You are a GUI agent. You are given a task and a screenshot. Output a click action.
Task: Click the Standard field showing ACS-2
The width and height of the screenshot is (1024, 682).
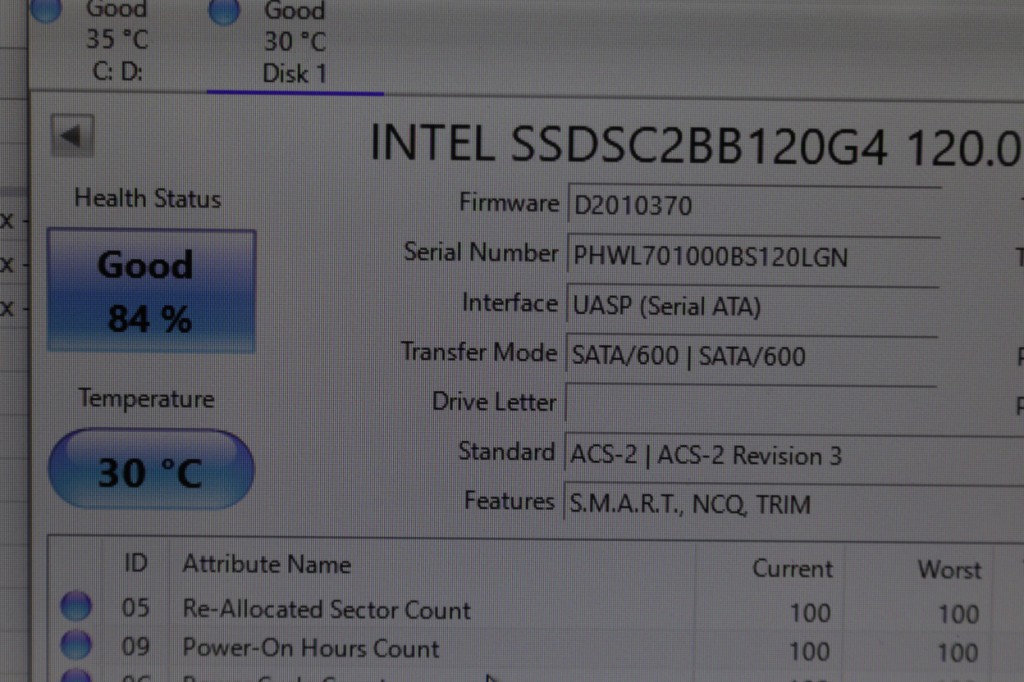[790, 456]
